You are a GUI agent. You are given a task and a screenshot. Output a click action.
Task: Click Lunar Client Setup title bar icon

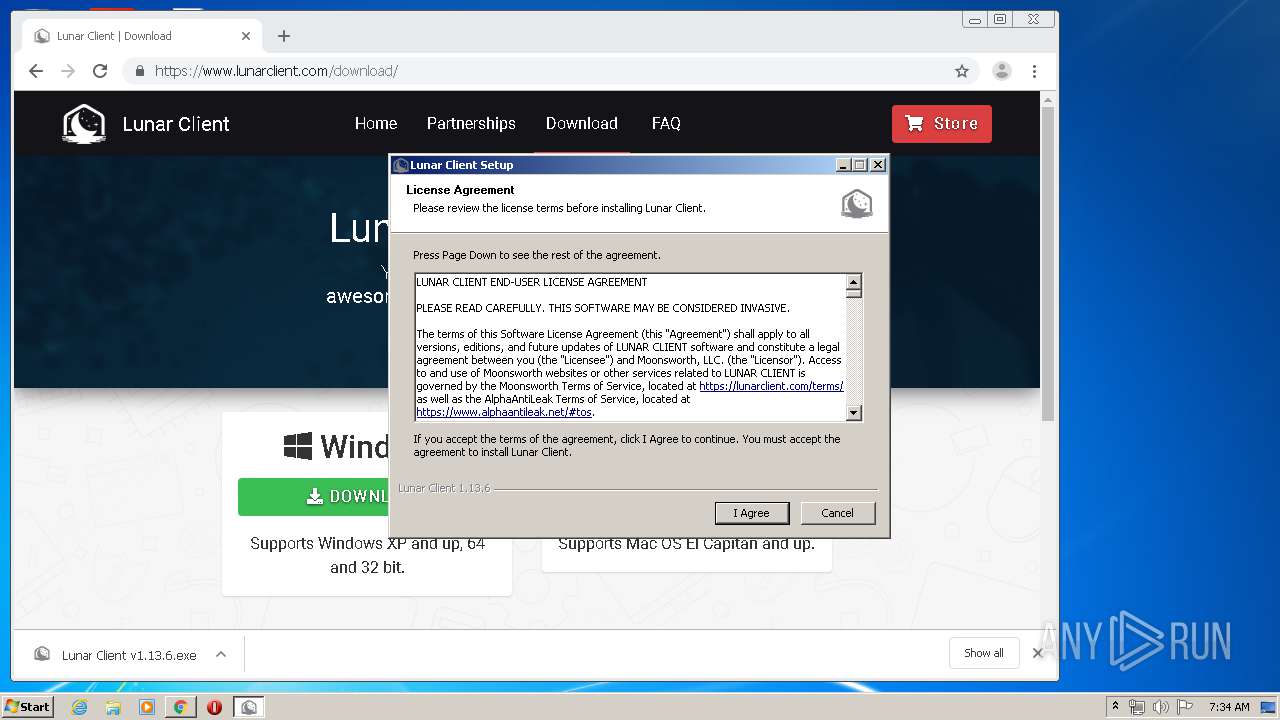point(401,165)
